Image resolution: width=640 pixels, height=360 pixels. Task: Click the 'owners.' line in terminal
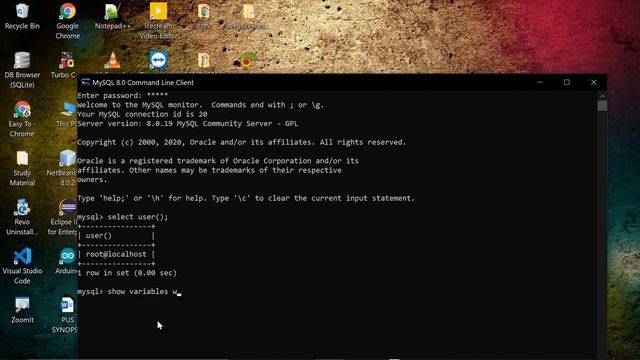pos(92,180)
